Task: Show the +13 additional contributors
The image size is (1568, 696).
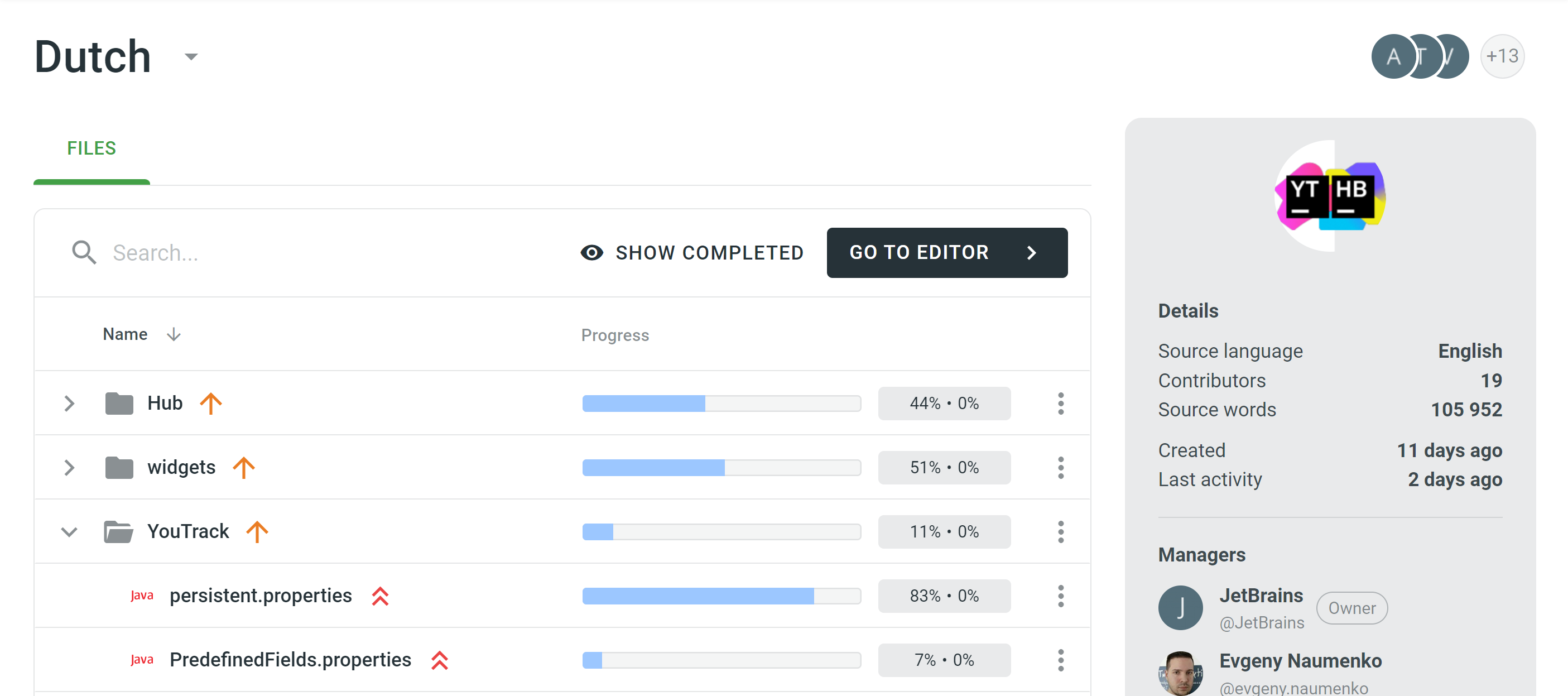Action: click(1502, 56)
